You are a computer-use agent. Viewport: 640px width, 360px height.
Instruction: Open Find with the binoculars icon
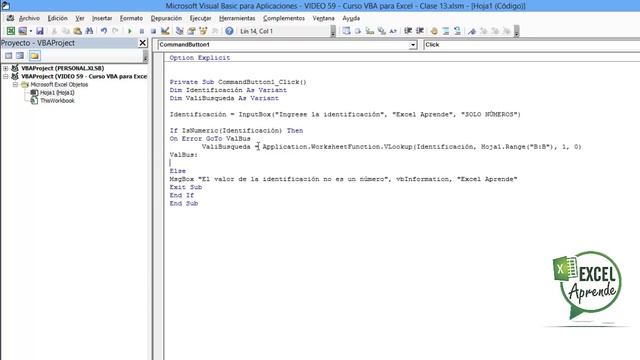[x=89, y=31]
